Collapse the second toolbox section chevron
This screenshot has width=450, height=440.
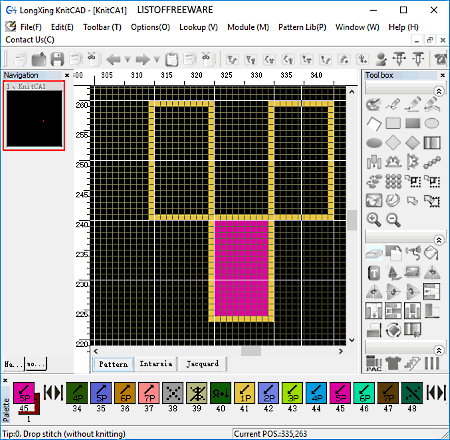click(439, 240)
